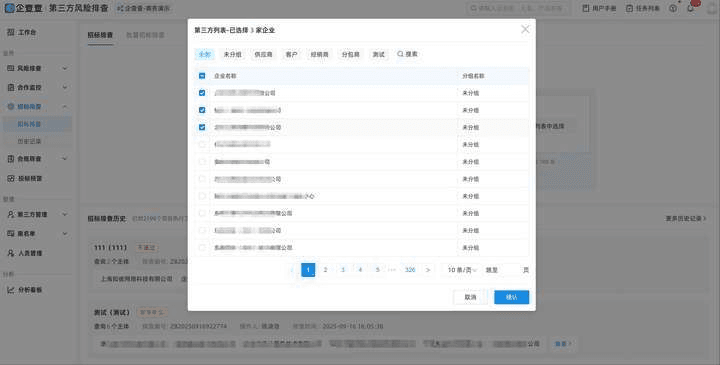Check the seventh company row checkbox

[x=202, y=196]
